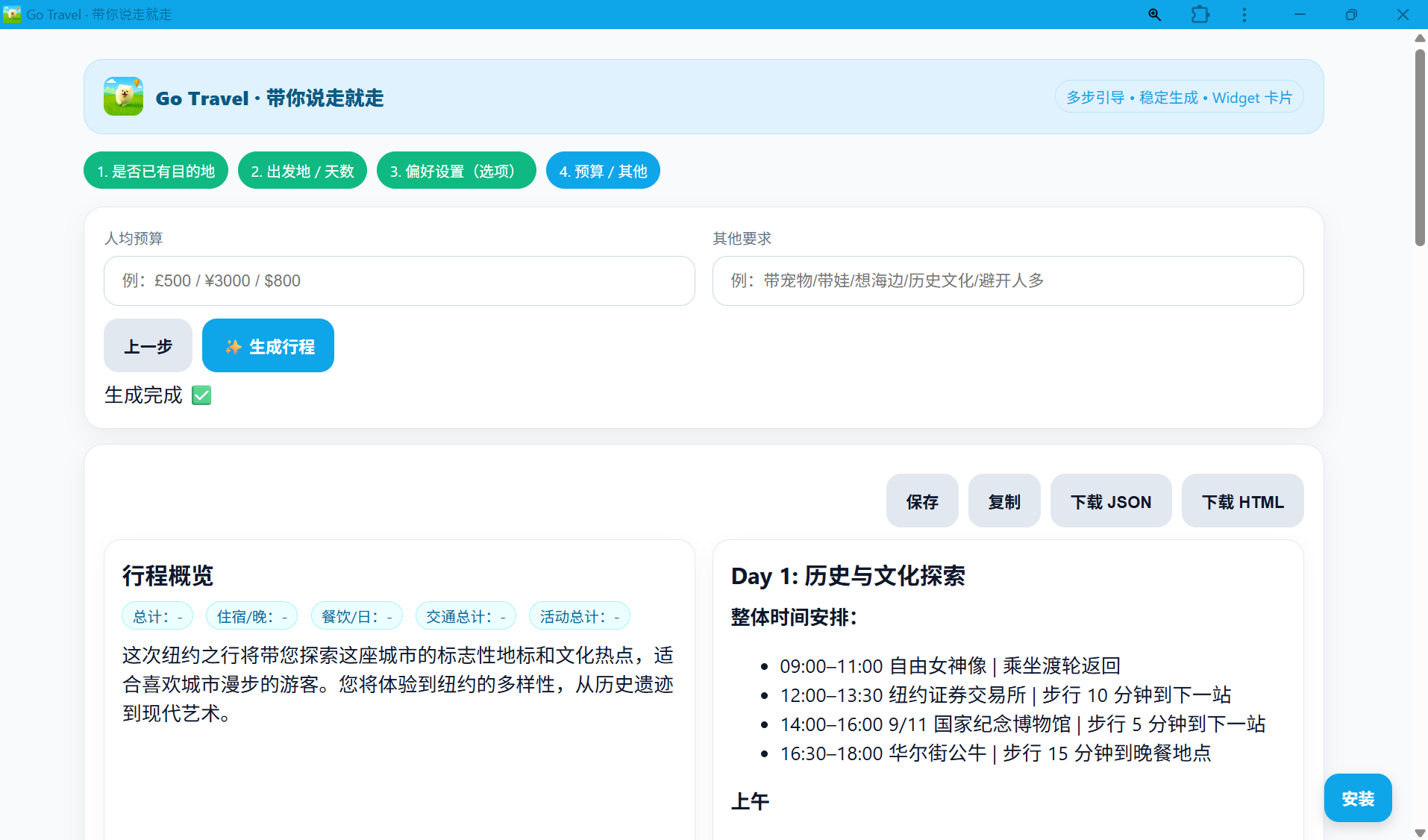Viewport: 1428px width, 840px height.
Task: Click the 交通总计 chip
Action: pos(466,616)
